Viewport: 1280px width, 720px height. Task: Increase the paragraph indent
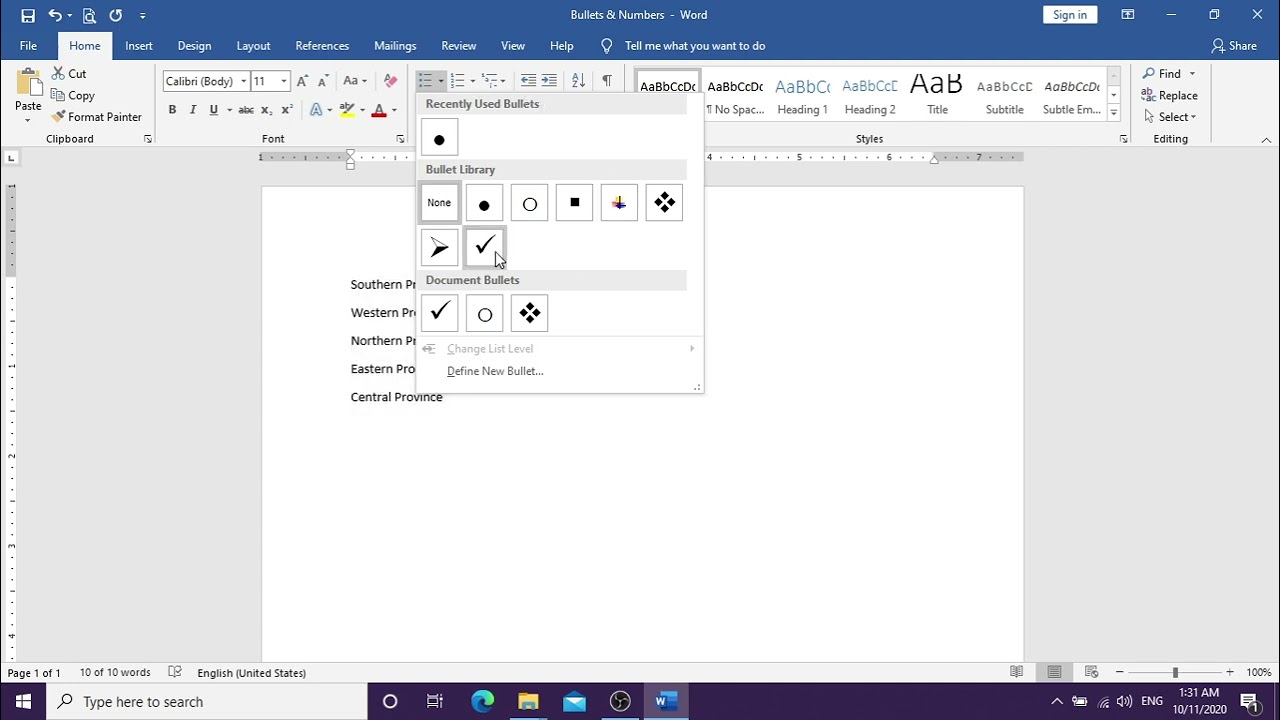tap(549, 81)
